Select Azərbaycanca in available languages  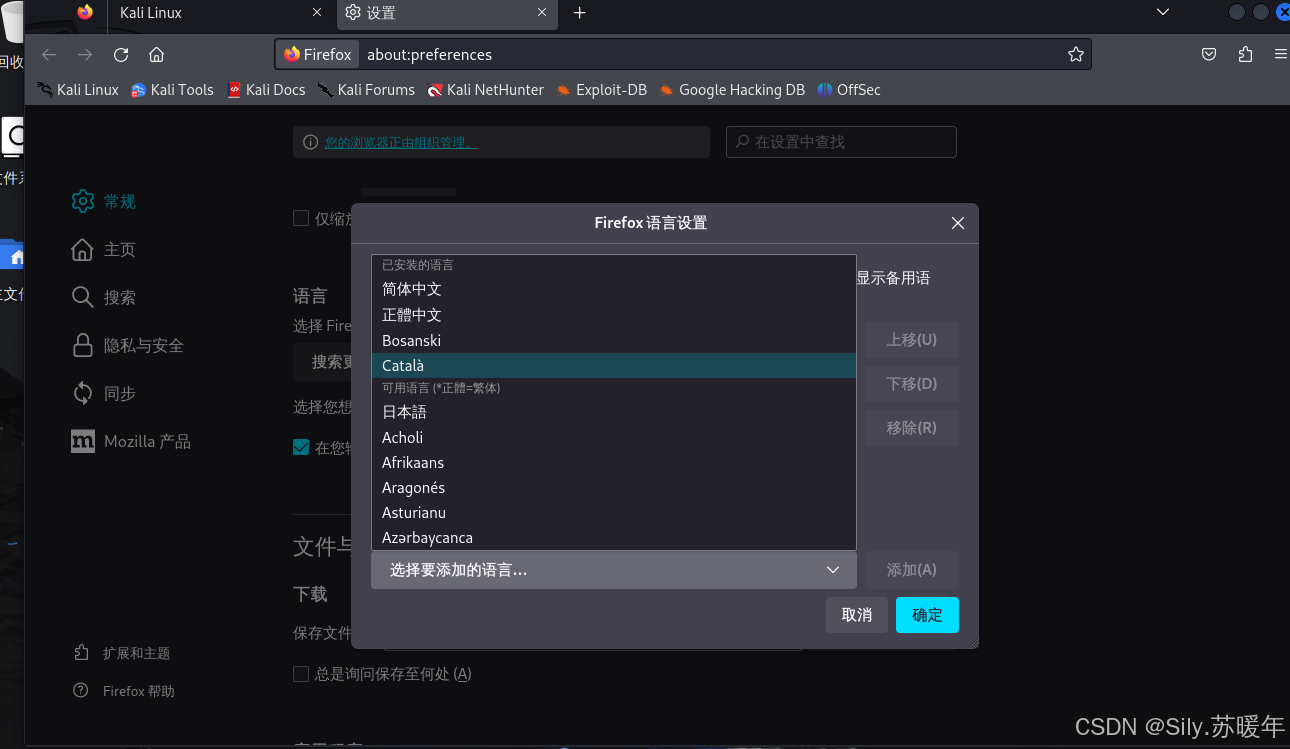(x=613, y=538)
